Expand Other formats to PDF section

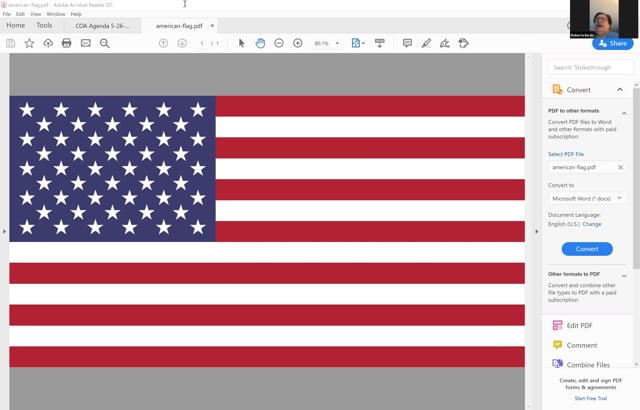[624, 276]
